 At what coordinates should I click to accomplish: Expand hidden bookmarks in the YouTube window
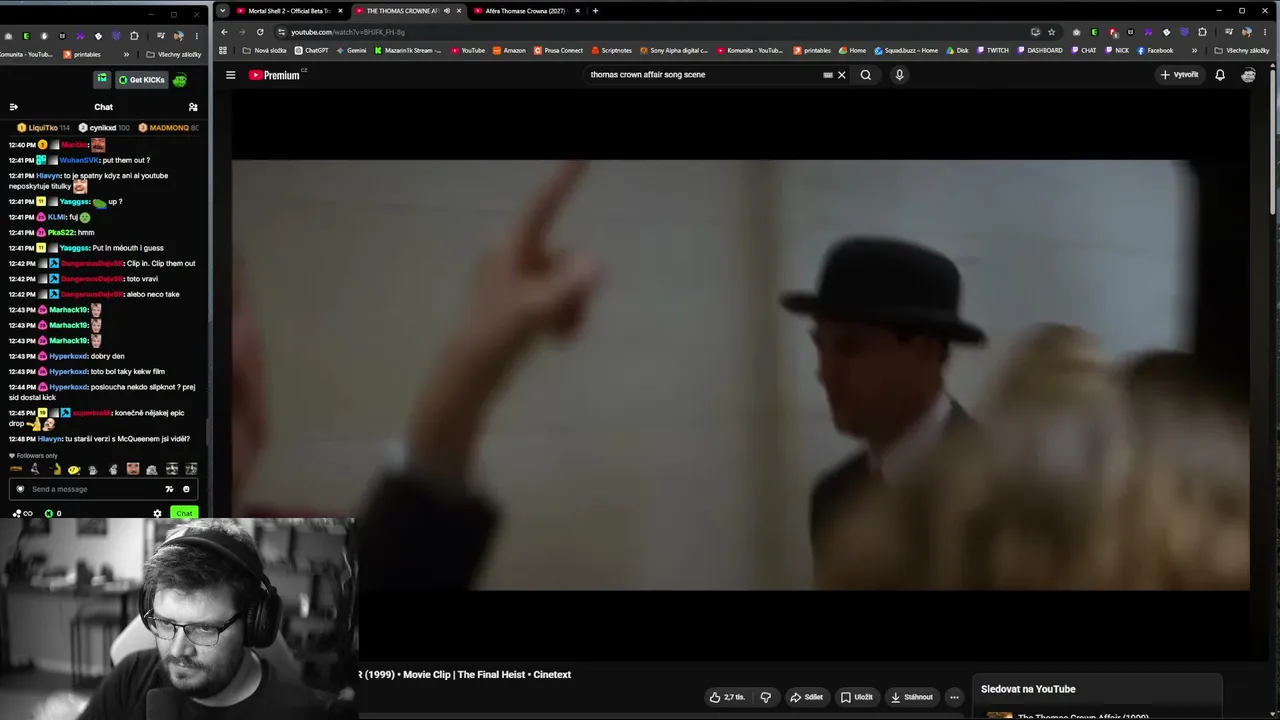click(x=1194, y=50)
